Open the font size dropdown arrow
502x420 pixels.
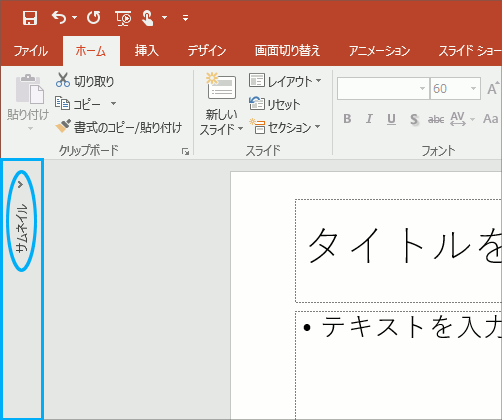473,89
